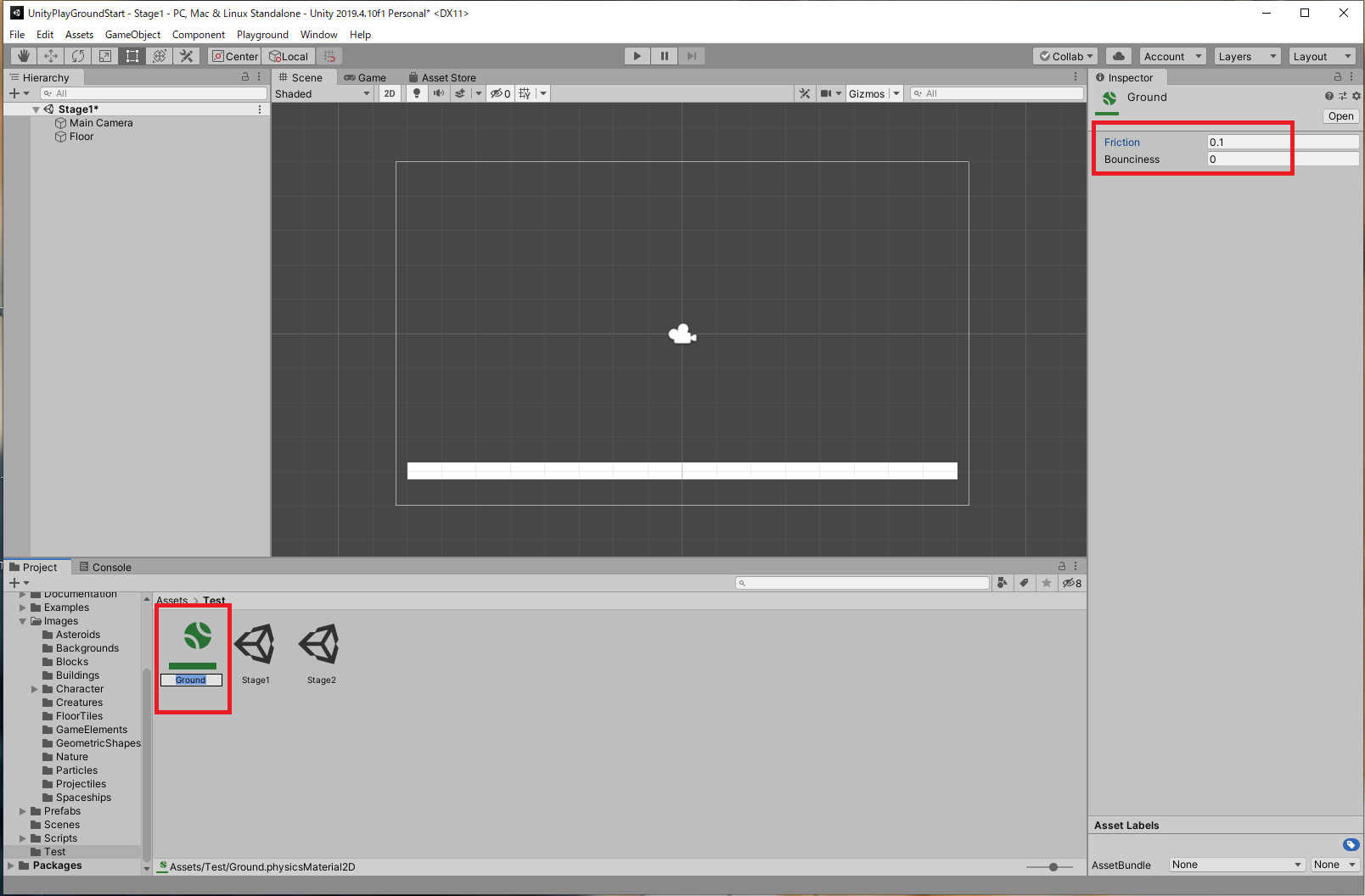Click the Hierarchy search field

click(x=154, y=93)
